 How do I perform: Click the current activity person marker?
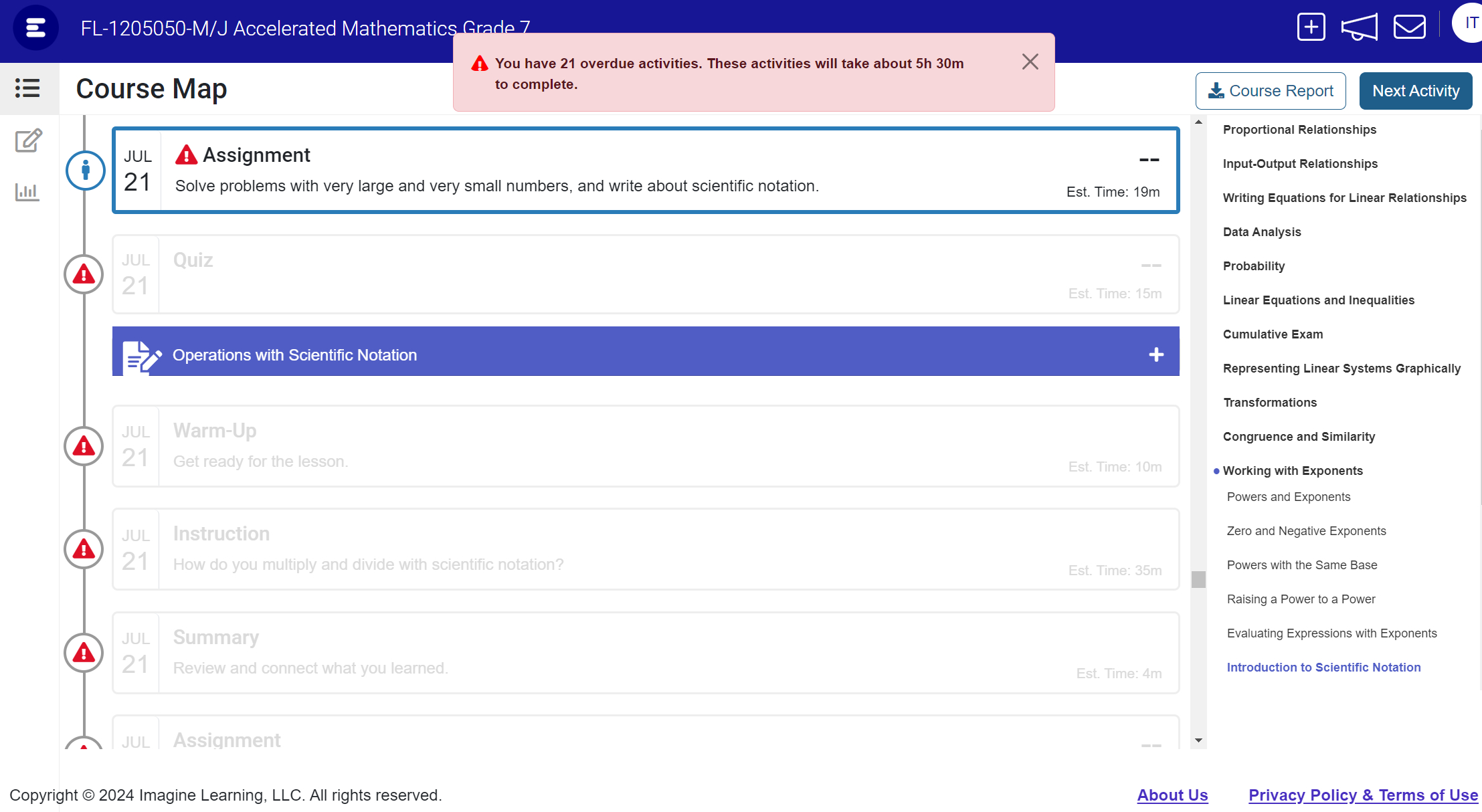coord(85,171)
